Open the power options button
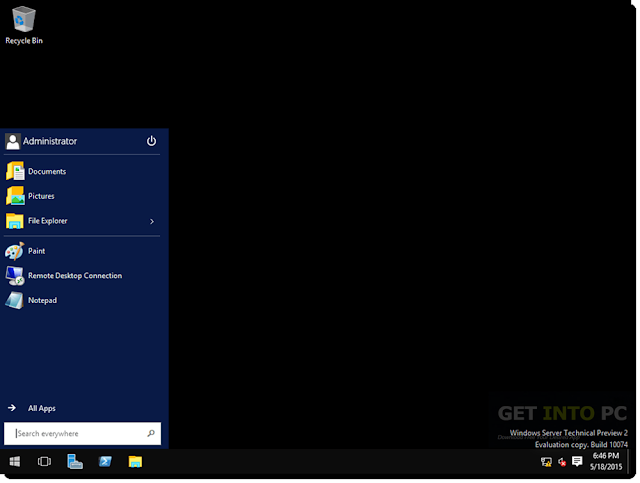The height and width of the screenshot is (483, 640). click(151, 141)
